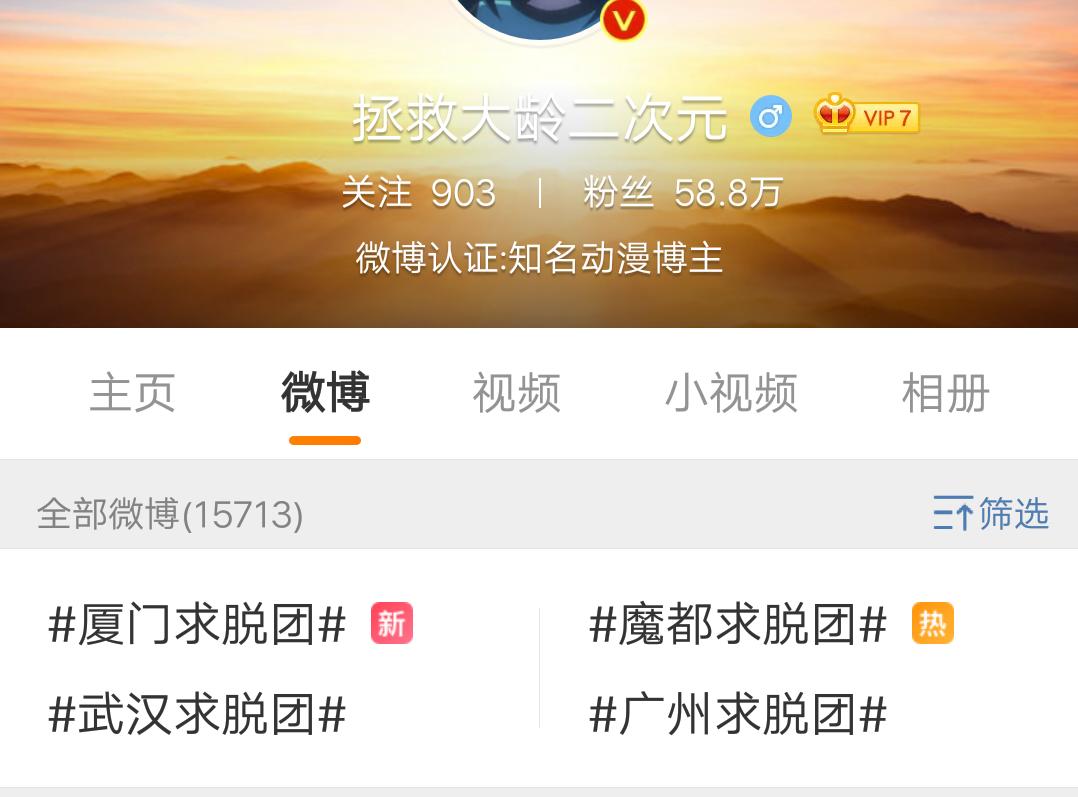Open the VIP 7 crown badge

pos(866,115)
